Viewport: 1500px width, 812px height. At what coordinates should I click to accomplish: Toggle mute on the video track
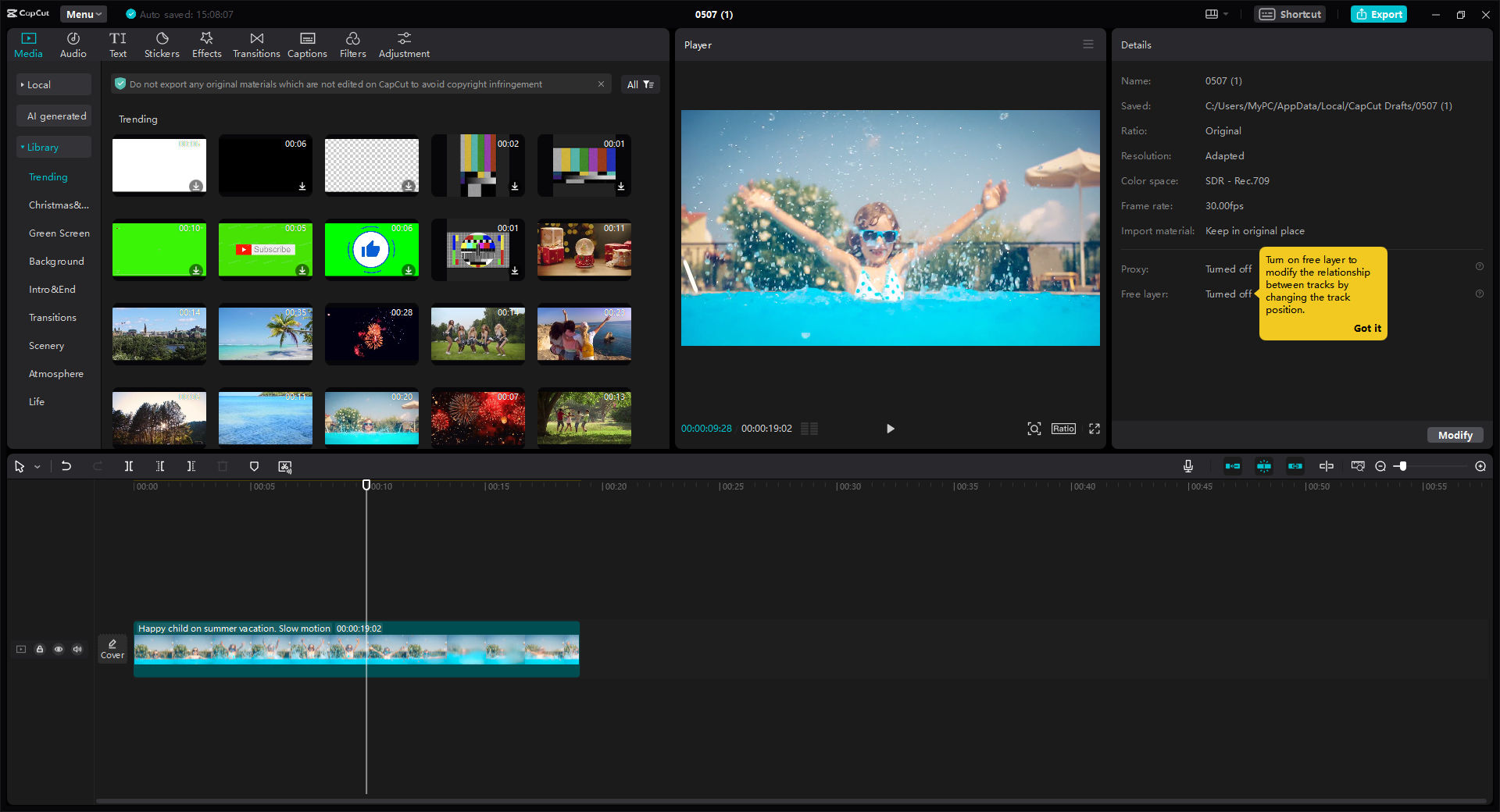(x=77, y=649)
